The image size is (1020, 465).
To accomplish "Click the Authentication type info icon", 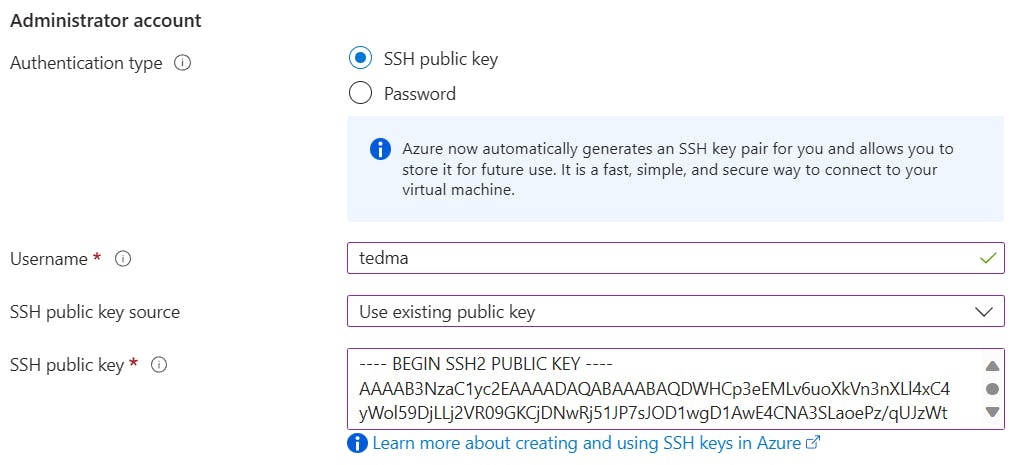I will tap(182, 63).
